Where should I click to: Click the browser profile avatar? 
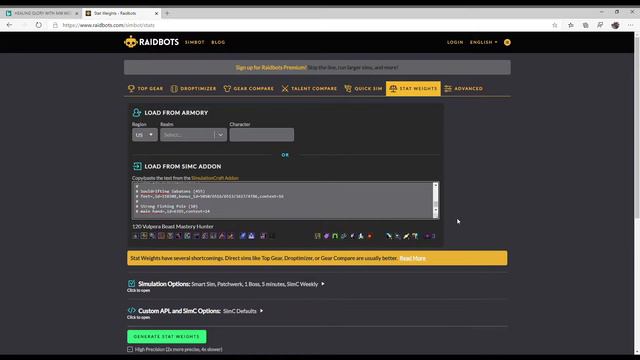tap(616, 25)
